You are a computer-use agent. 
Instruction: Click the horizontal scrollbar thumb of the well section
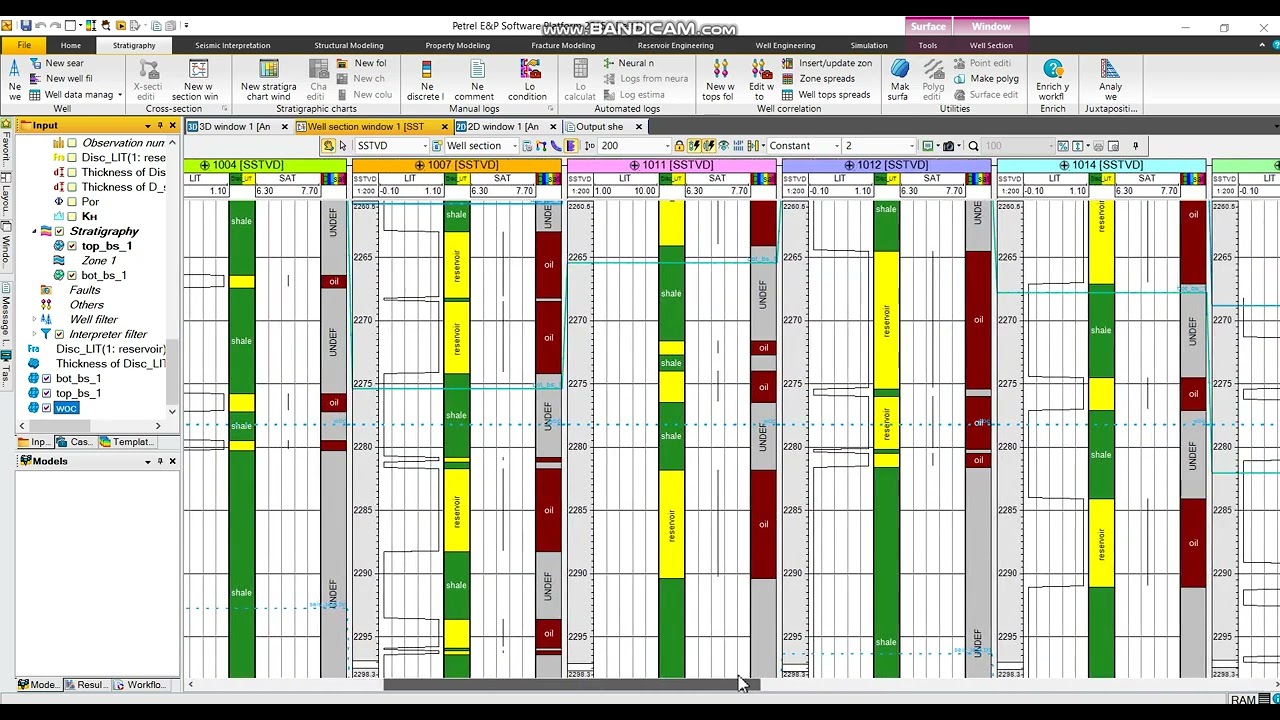[x=571, y=685]
